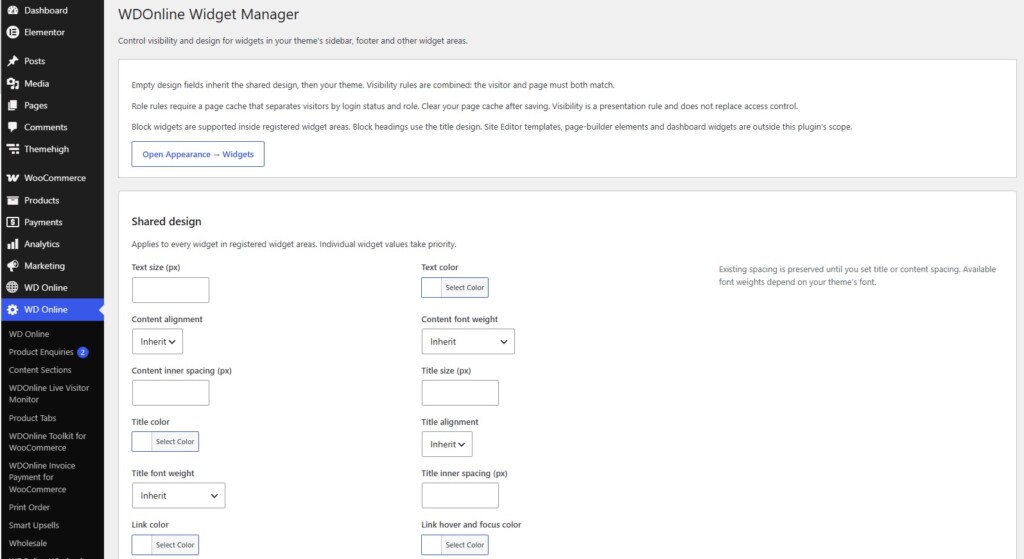
Task: Focus the Text size (px) field
Action: (x=170, y=290)
